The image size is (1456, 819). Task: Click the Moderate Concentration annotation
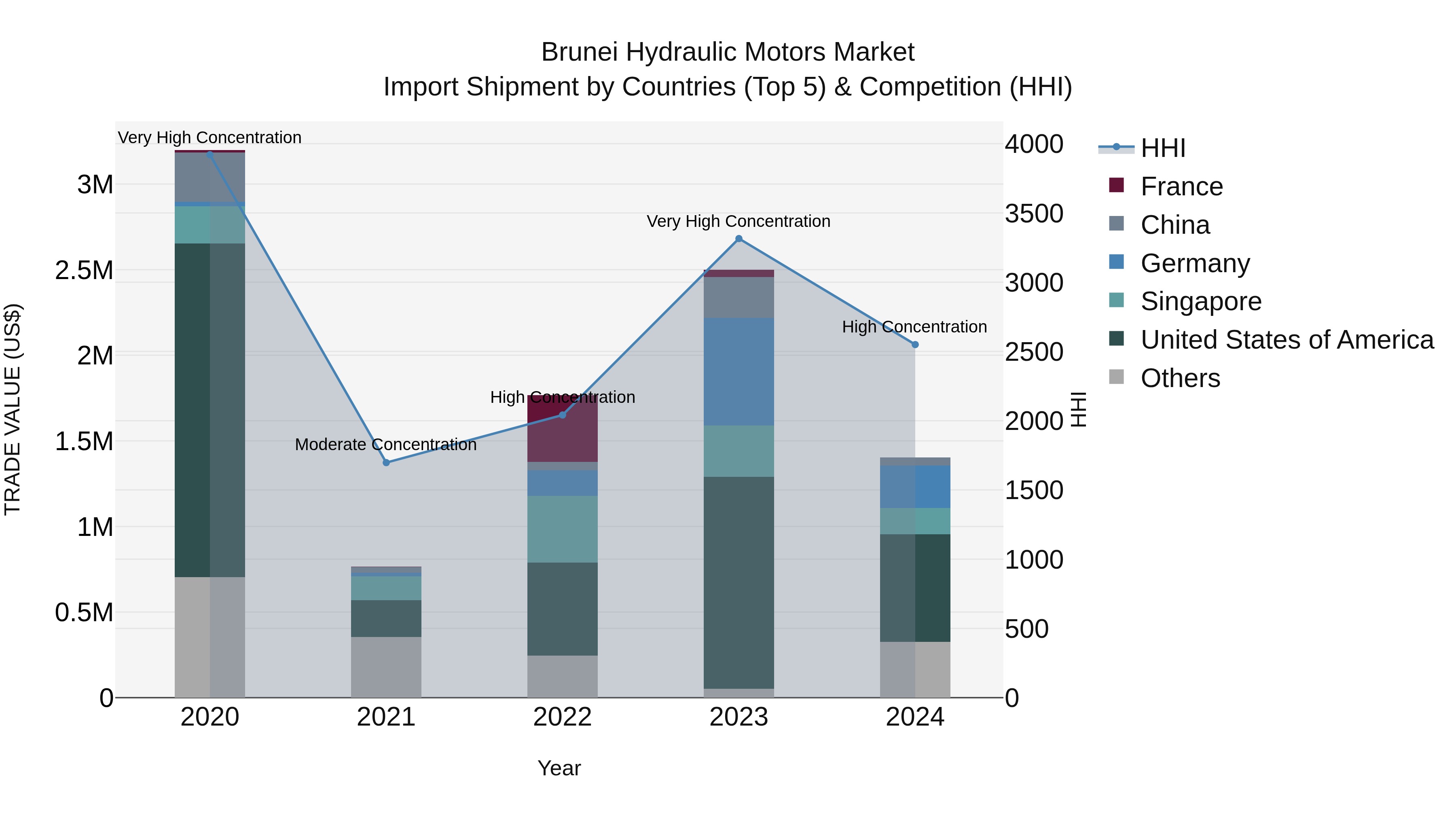(386, 444)
